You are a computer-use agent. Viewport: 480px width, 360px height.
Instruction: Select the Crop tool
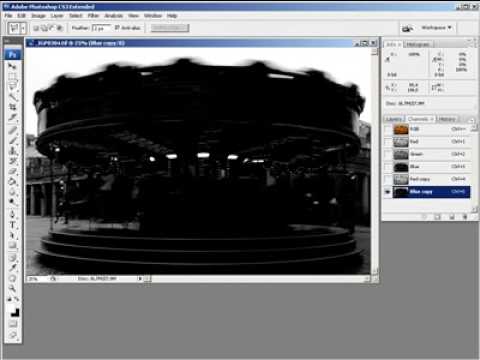pyautogui.click(x=13, y=107)
